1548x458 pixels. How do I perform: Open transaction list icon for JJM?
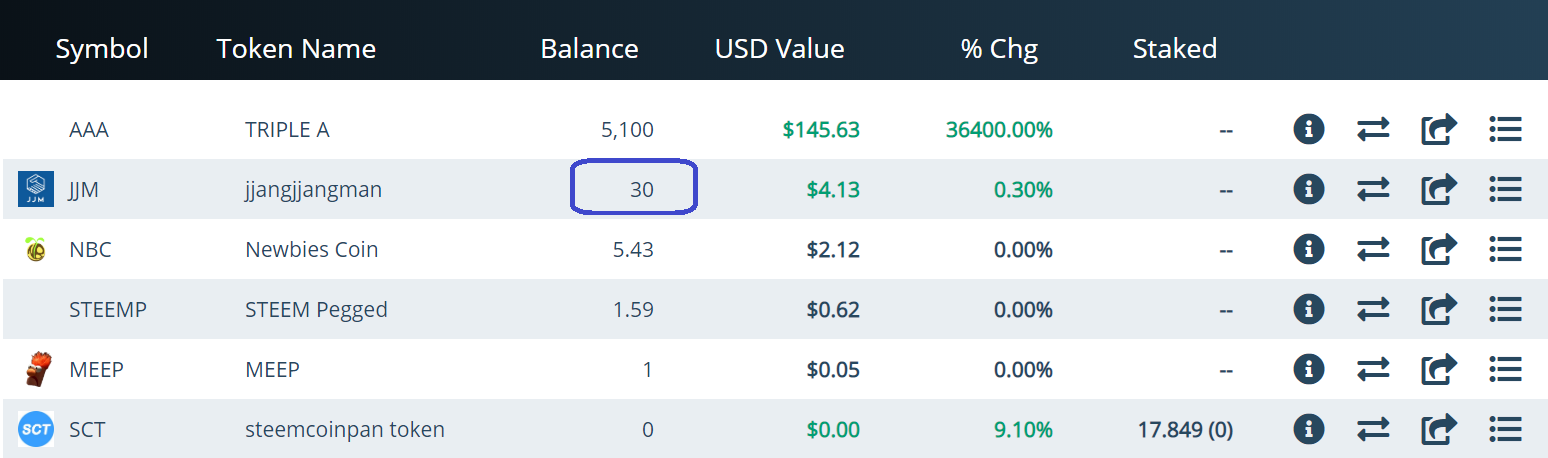1505,189
